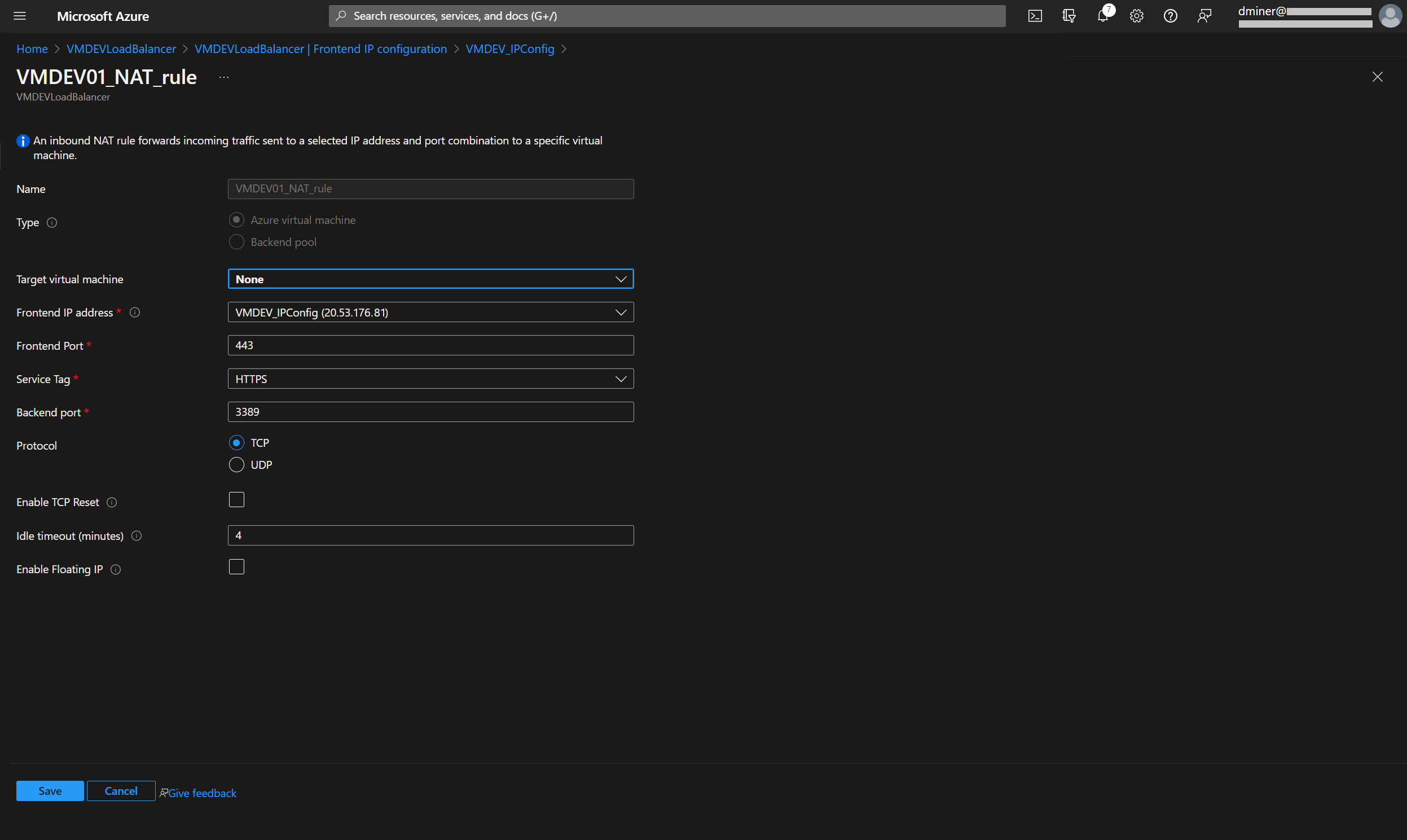Save the NAT rule
This screenshot has height=840, width=1407.
pos(50,791)
